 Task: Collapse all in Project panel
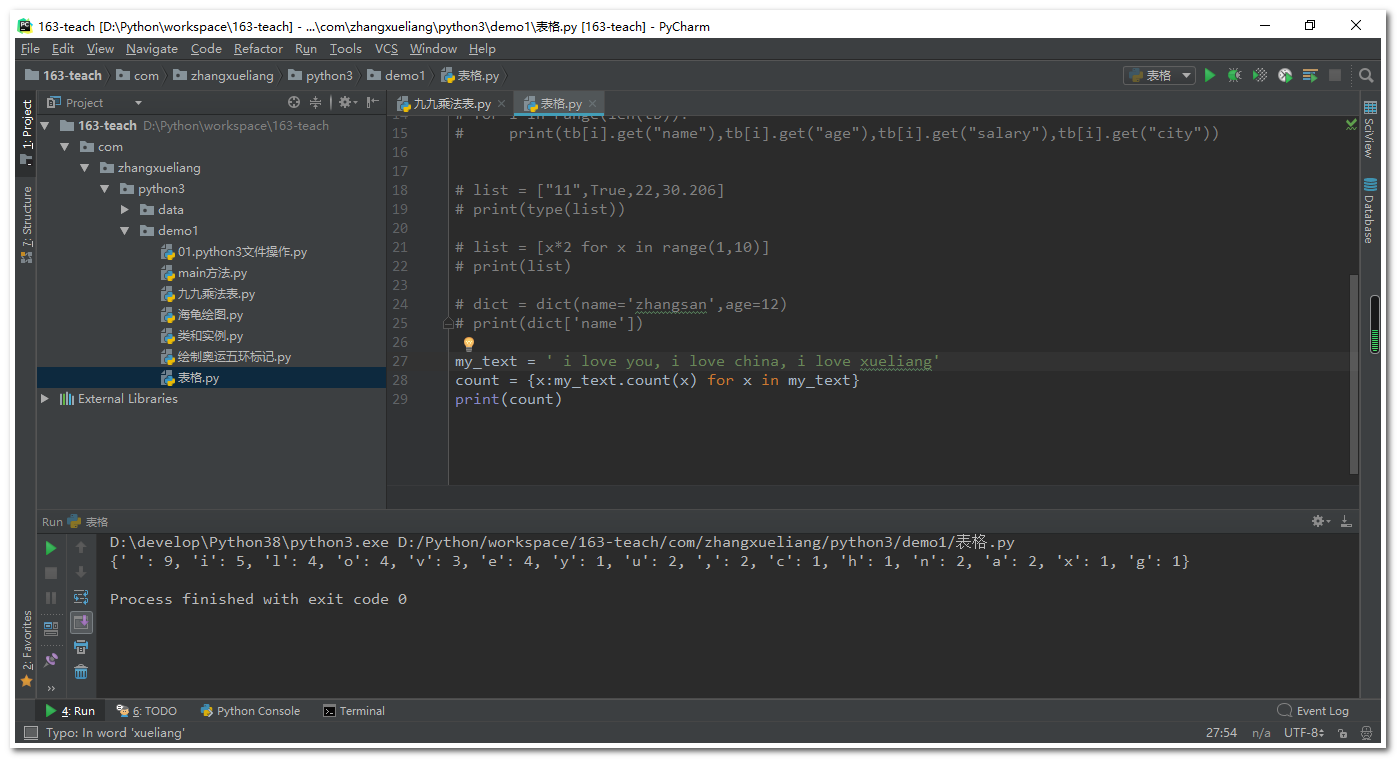(x=316, y=102)
